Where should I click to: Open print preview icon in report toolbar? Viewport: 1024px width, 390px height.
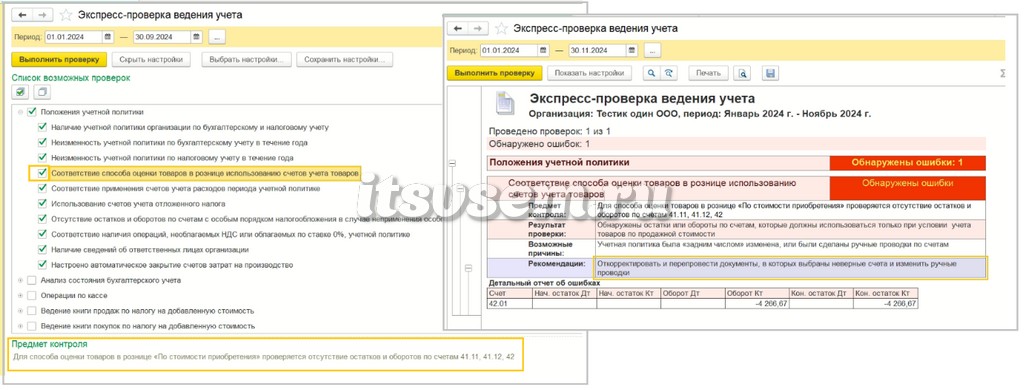pyautogui.click(x=742, y=73)
